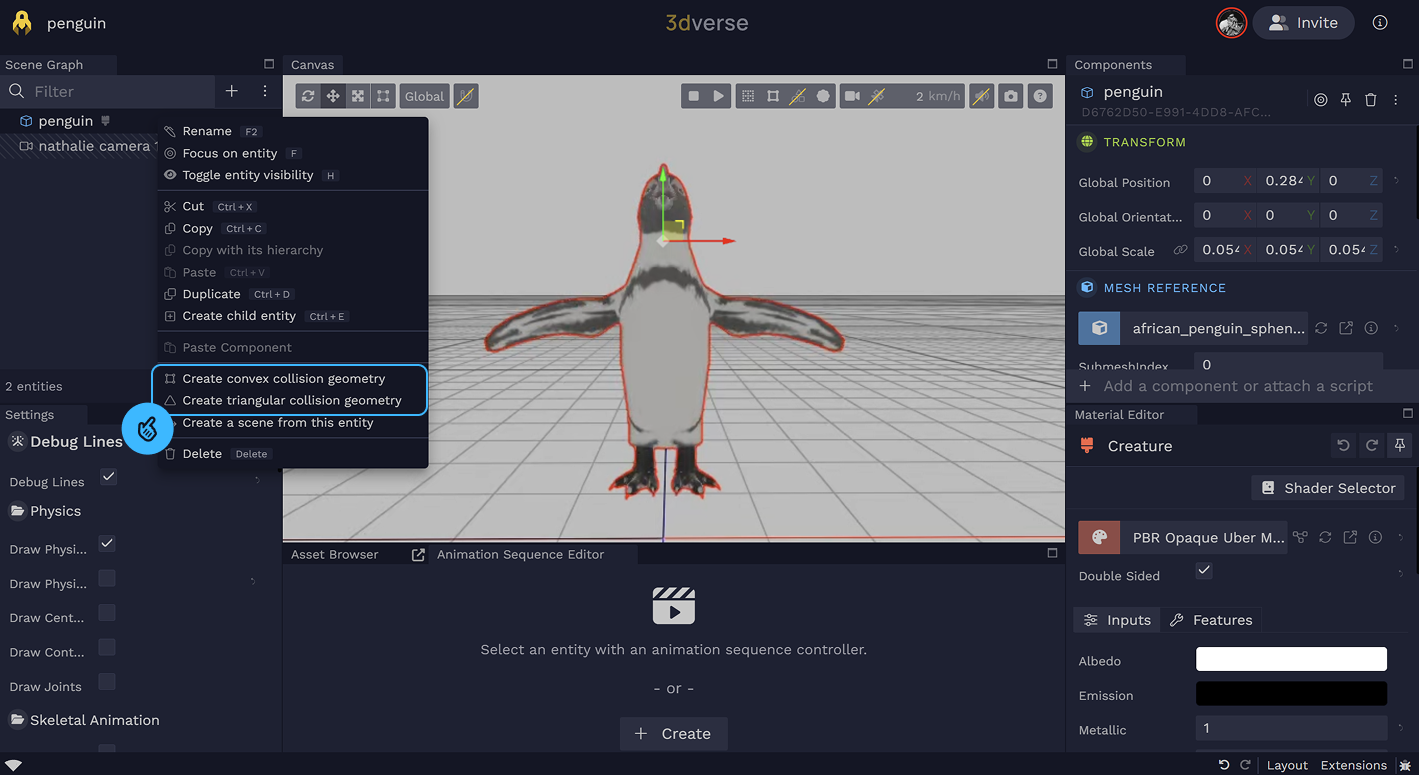Pin the Material Editor panel
1419x775 pixels.
(1400, 446)
